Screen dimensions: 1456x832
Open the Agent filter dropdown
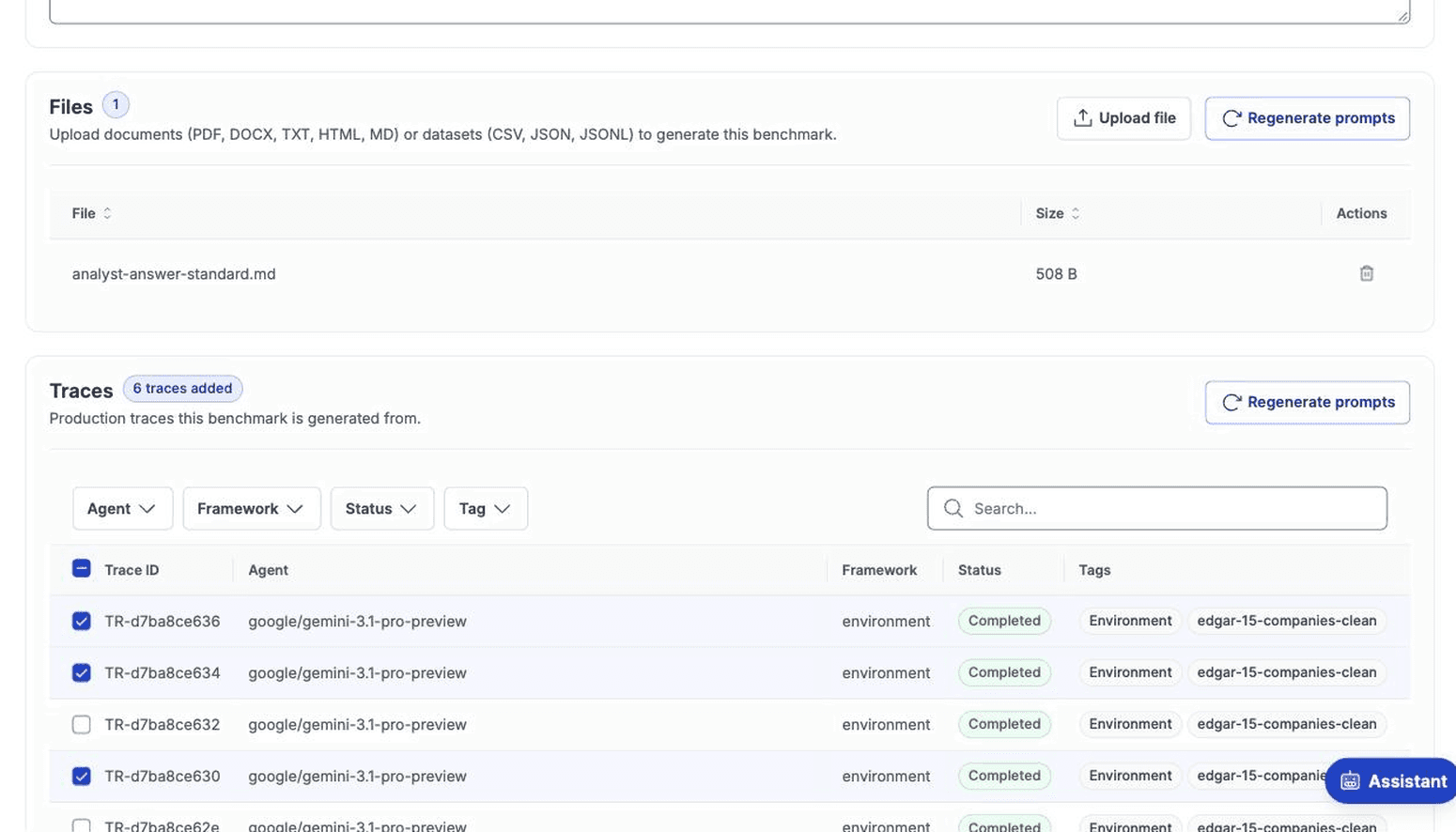click(x=122, y=508)
